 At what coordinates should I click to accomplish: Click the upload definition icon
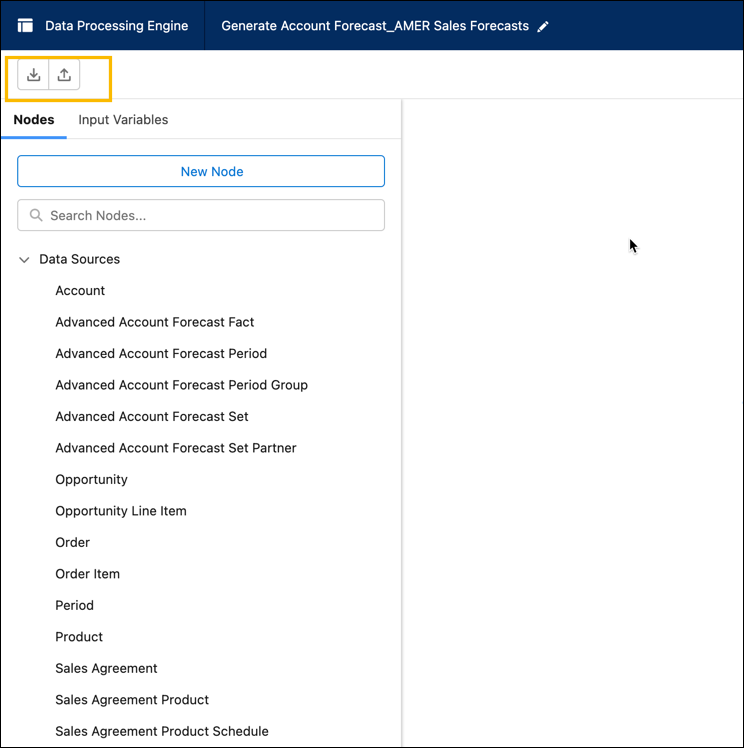coord(64,74)
